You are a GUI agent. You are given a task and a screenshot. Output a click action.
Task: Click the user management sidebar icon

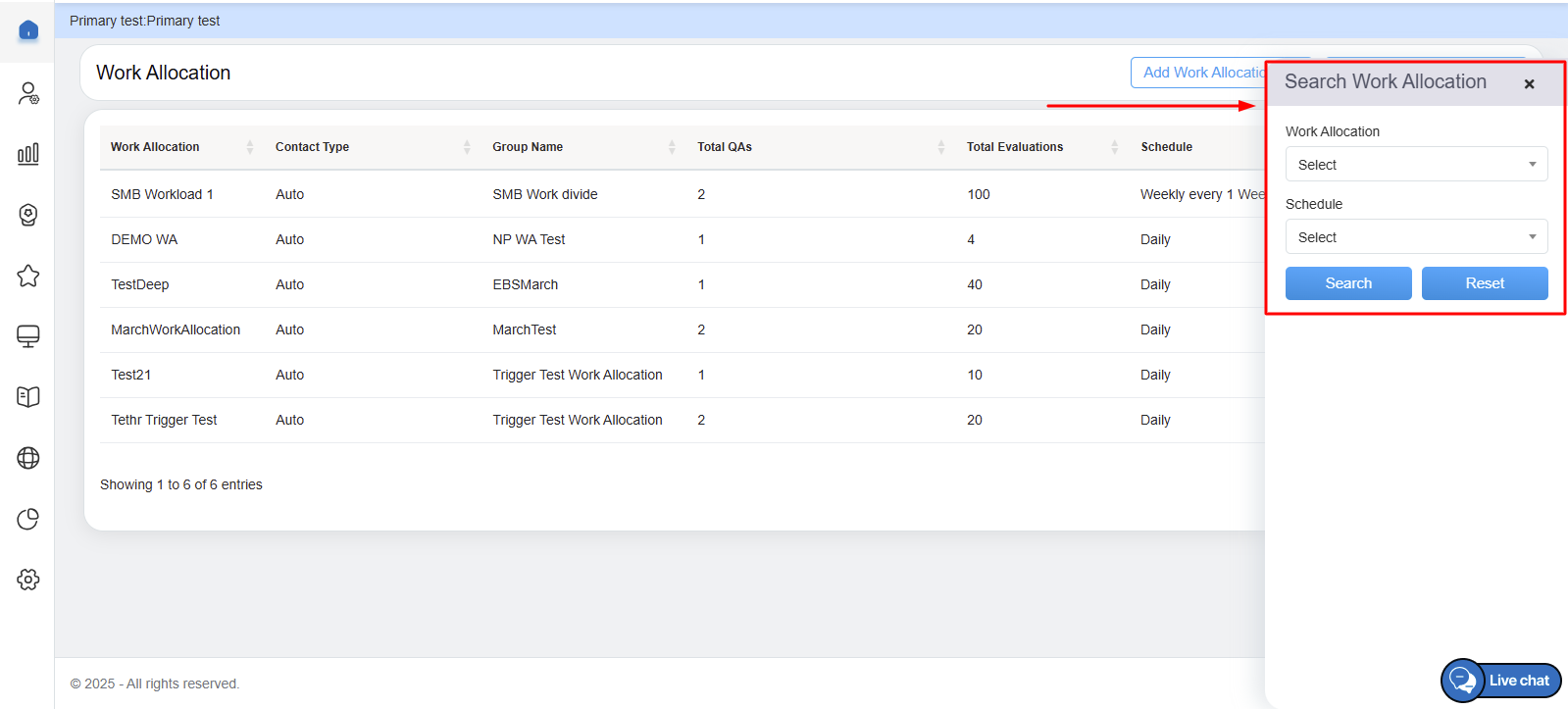click(x=28, y=93)
